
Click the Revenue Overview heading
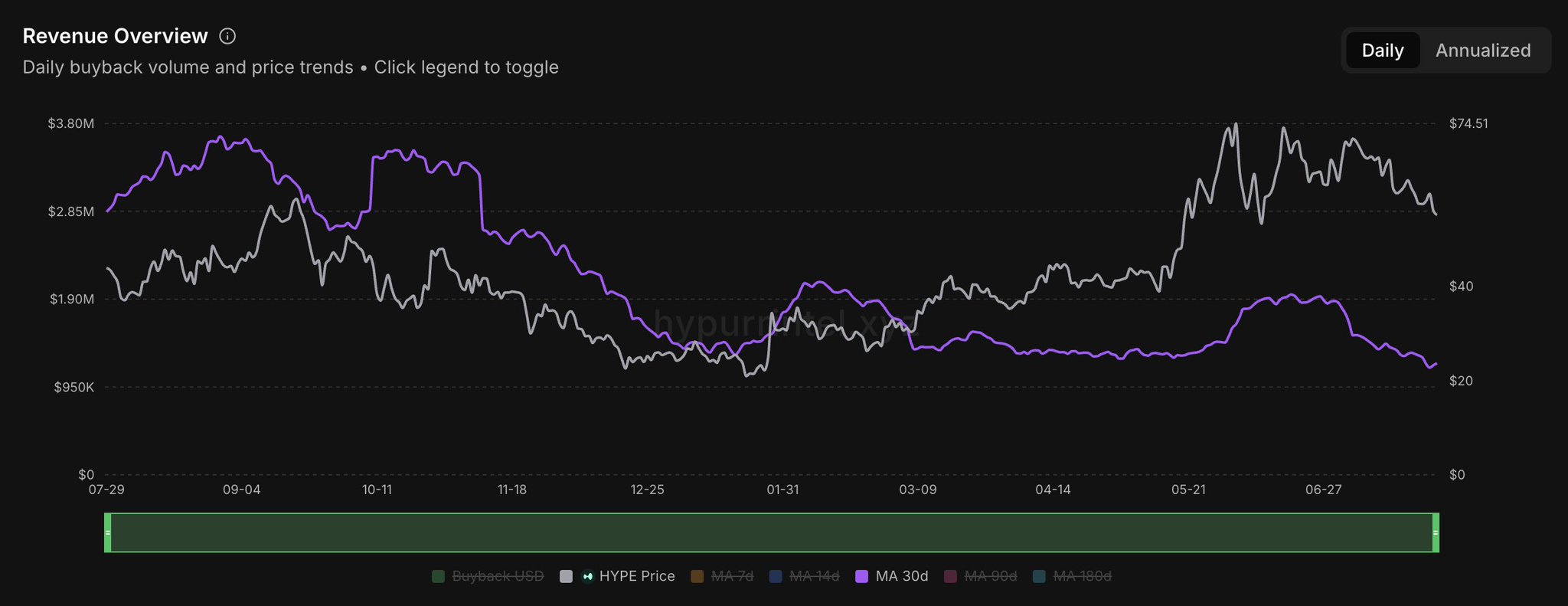pos(115,36)
